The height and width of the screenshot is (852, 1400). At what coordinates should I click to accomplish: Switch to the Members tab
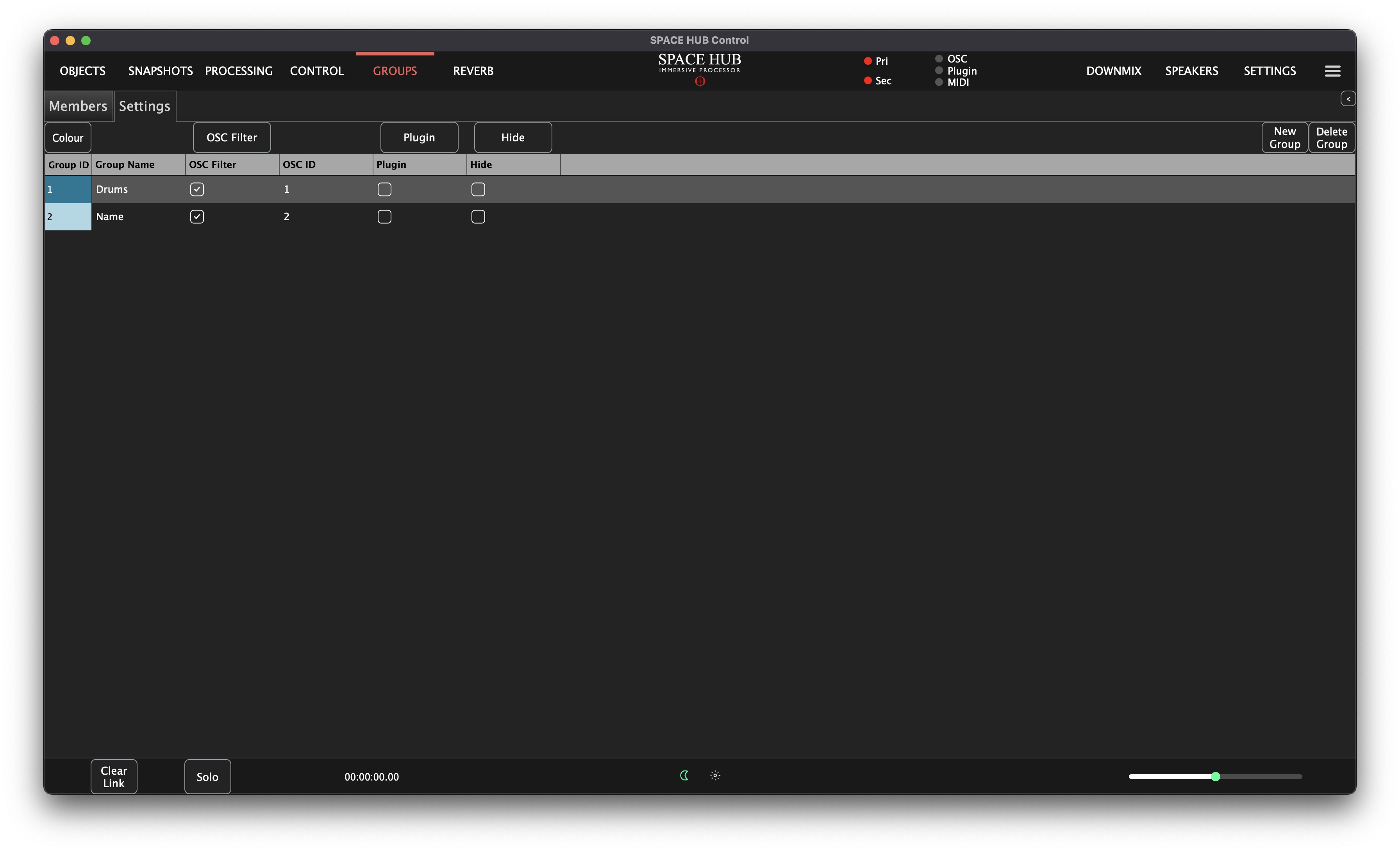pyautogui.click(x=79, y=106)
